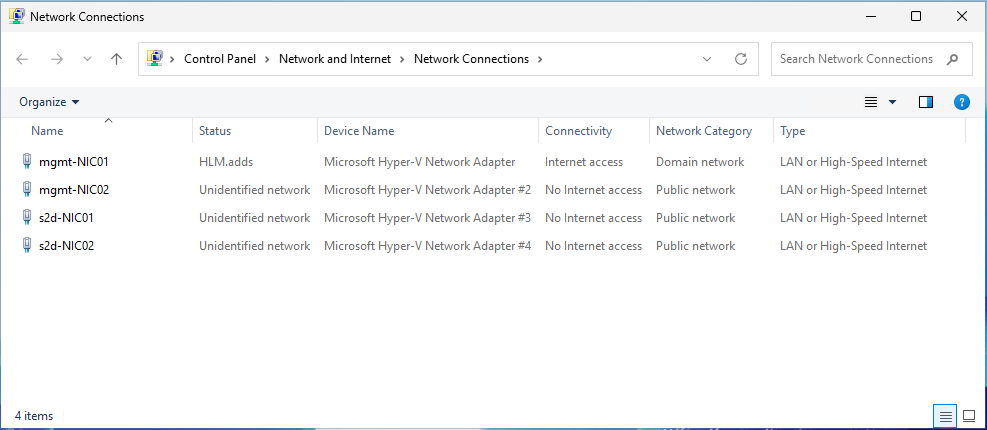987x430 pixels.
Task: Switch to details view in status bar
Action: 946,415
